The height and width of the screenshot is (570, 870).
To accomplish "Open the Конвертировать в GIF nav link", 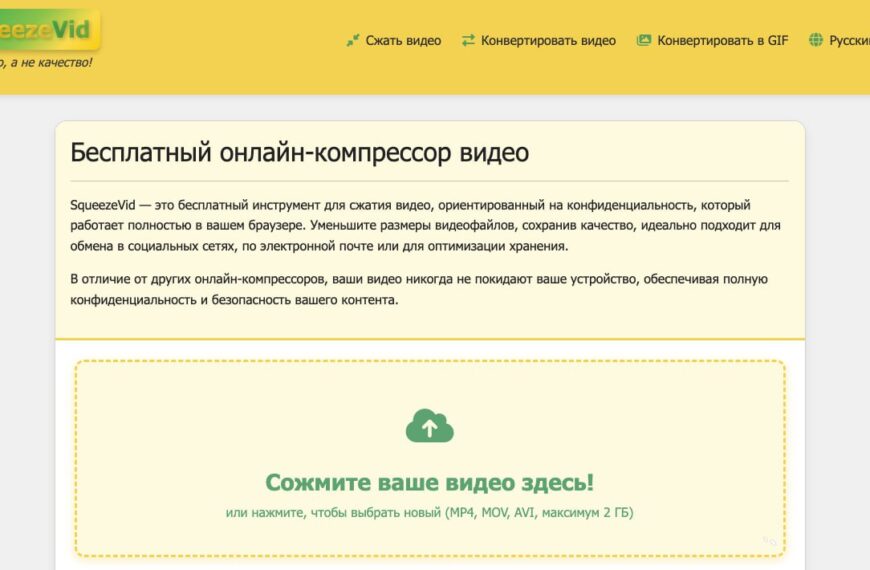I will [x=722, y=41].
